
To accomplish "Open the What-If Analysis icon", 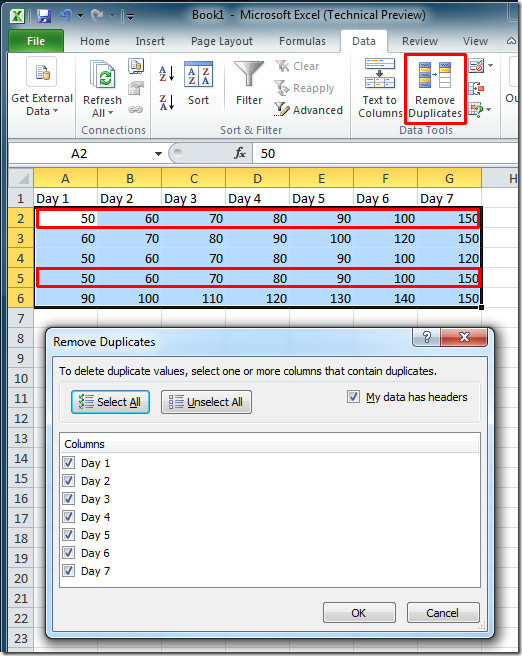I will (x=476, y=110).
